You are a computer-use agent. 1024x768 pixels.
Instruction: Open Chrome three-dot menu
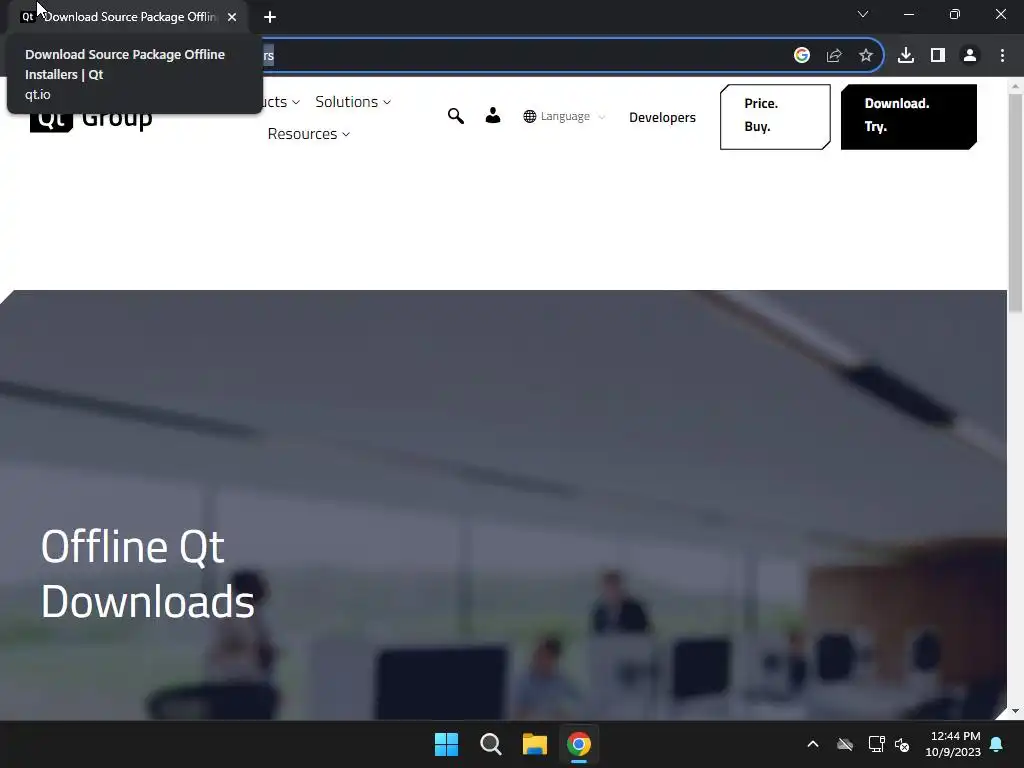1002,56
